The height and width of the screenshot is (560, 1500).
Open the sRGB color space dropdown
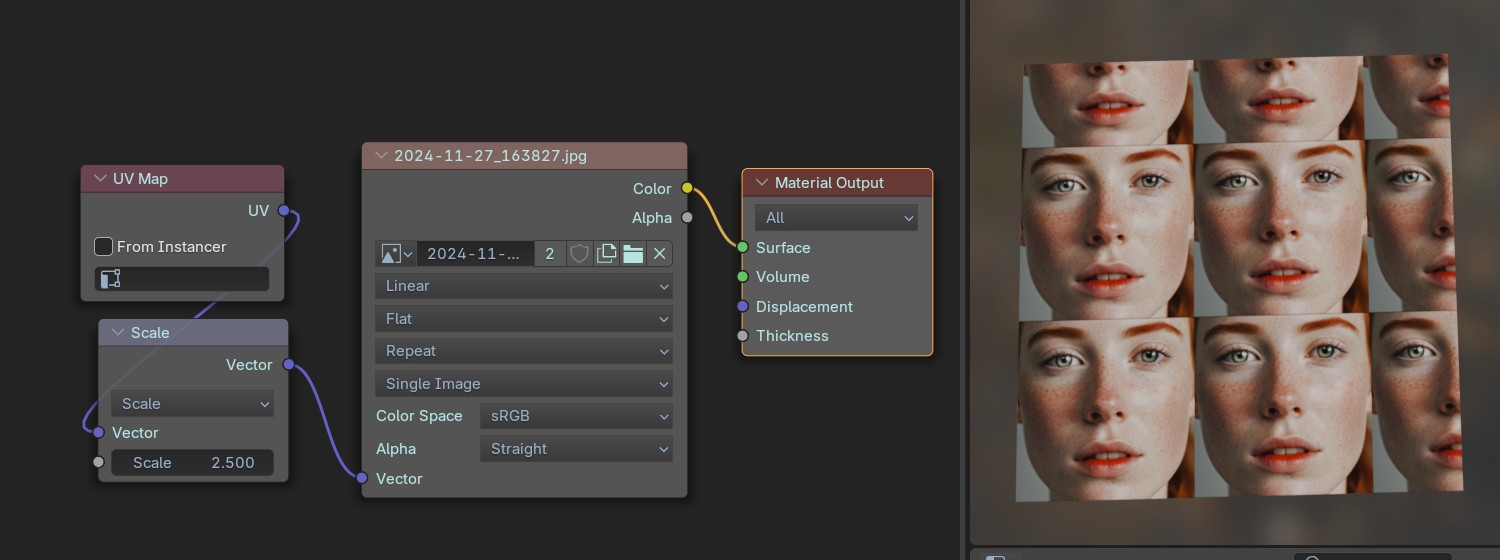click(576, 416)
